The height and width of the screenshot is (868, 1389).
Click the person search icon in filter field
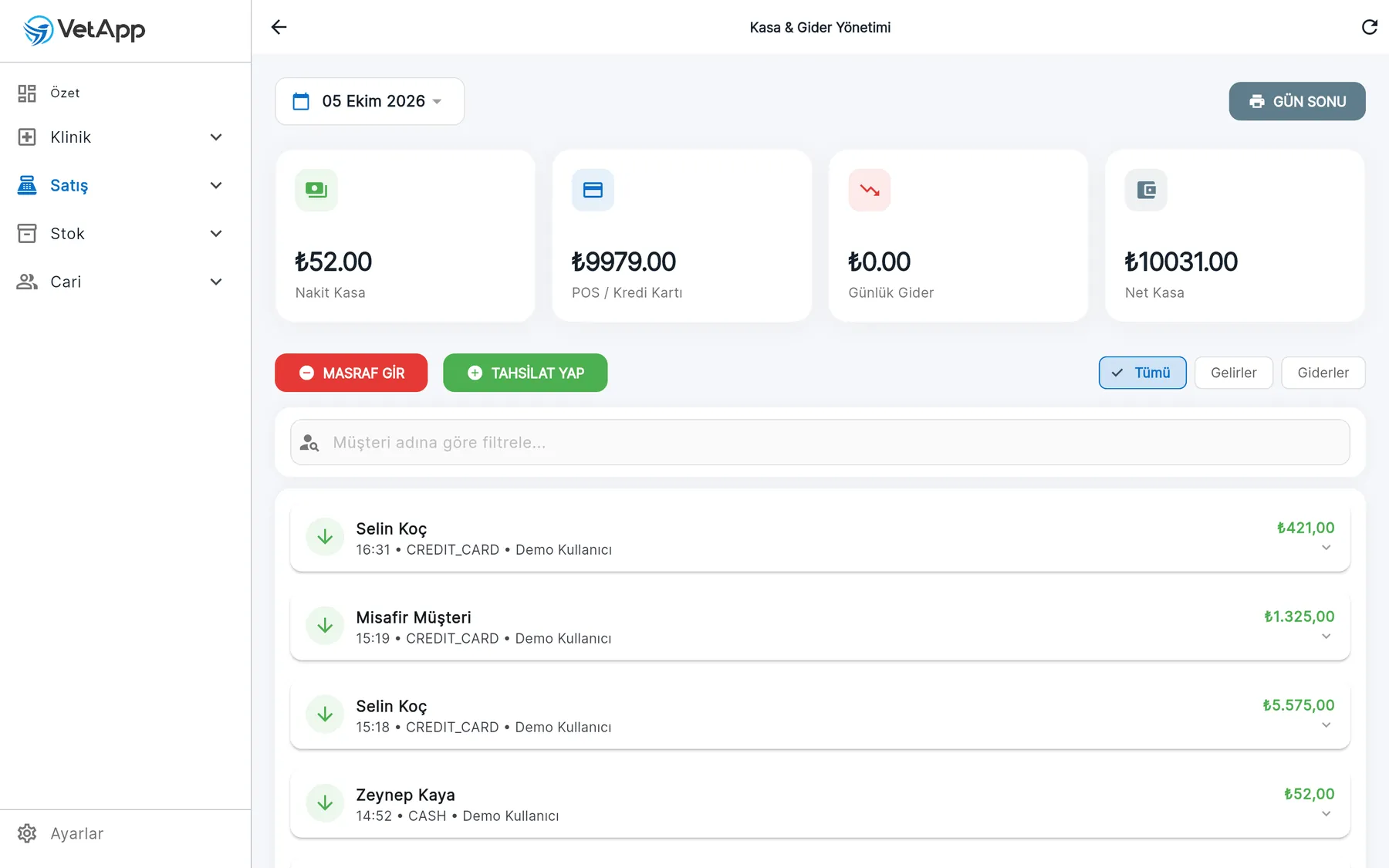[309, 443]
